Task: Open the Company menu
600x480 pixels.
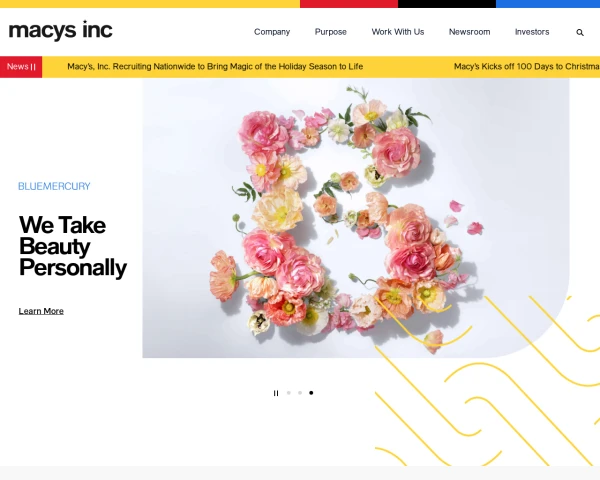Action: 272,32
